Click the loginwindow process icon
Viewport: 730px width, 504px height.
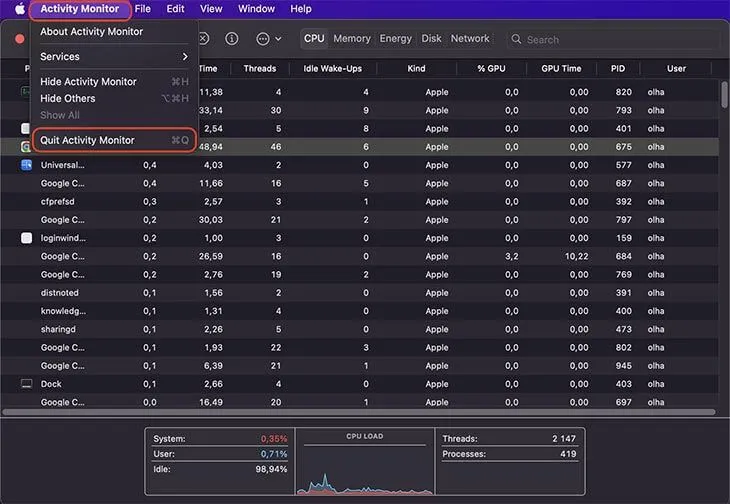pyautogui.click(x=27, y=238)
